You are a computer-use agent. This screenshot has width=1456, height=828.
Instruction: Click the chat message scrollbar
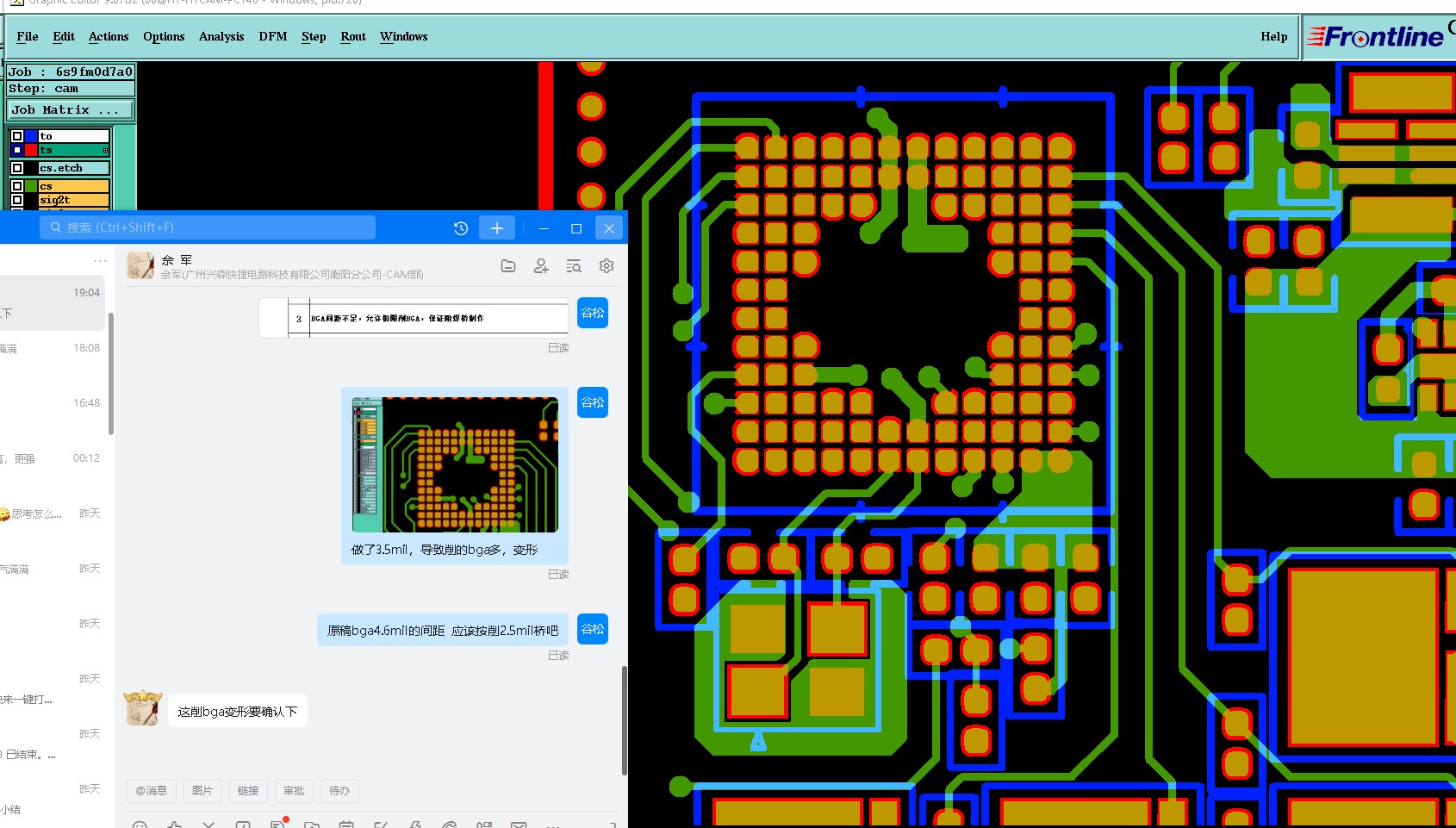[624, 719]
